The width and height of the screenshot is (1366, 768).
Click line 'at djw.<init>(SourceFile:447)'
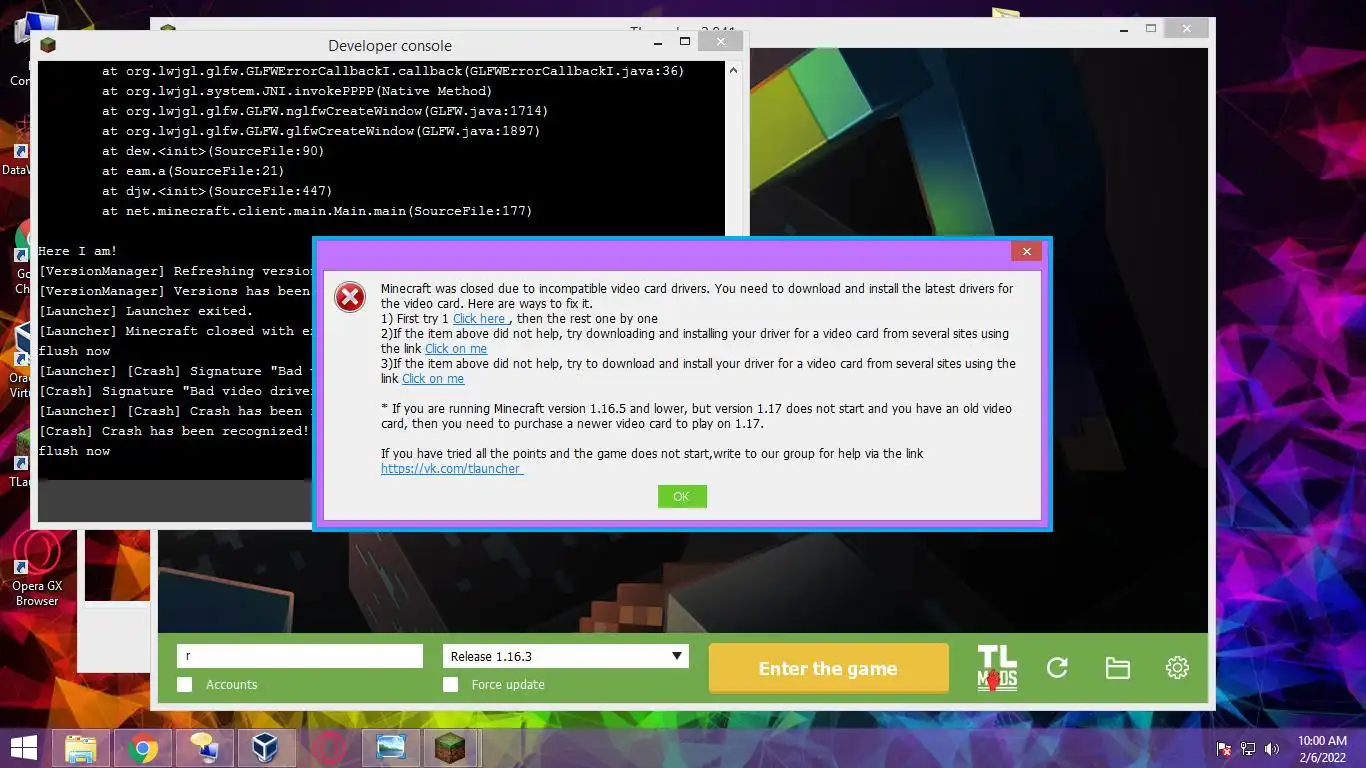[x=217, y=191]
